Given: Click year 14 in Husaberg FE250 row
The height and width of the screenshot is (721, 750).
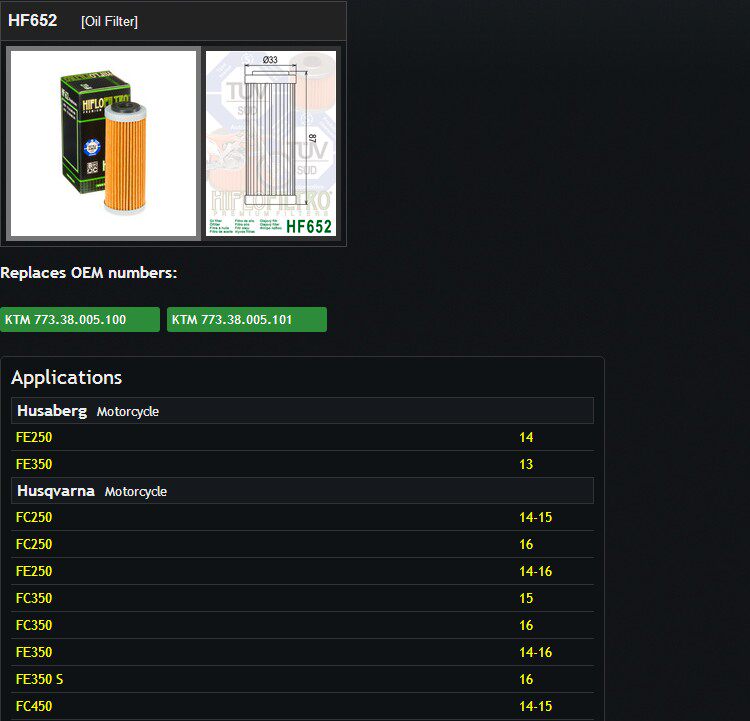Looking at the screenshot, I should pos(526,437).
